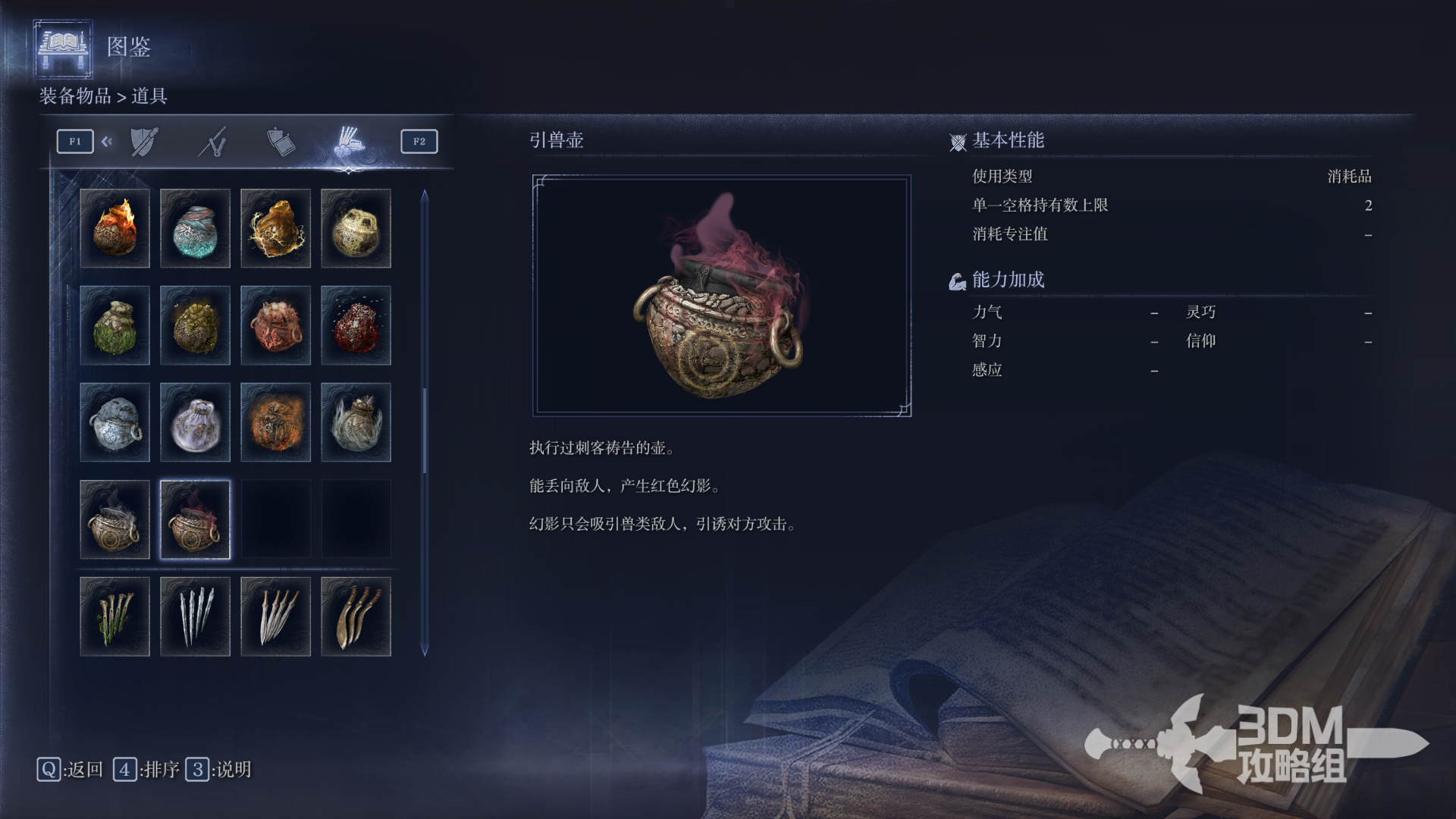
Task: Select the gray smoking ringed pot
Action: pos(115,519)
